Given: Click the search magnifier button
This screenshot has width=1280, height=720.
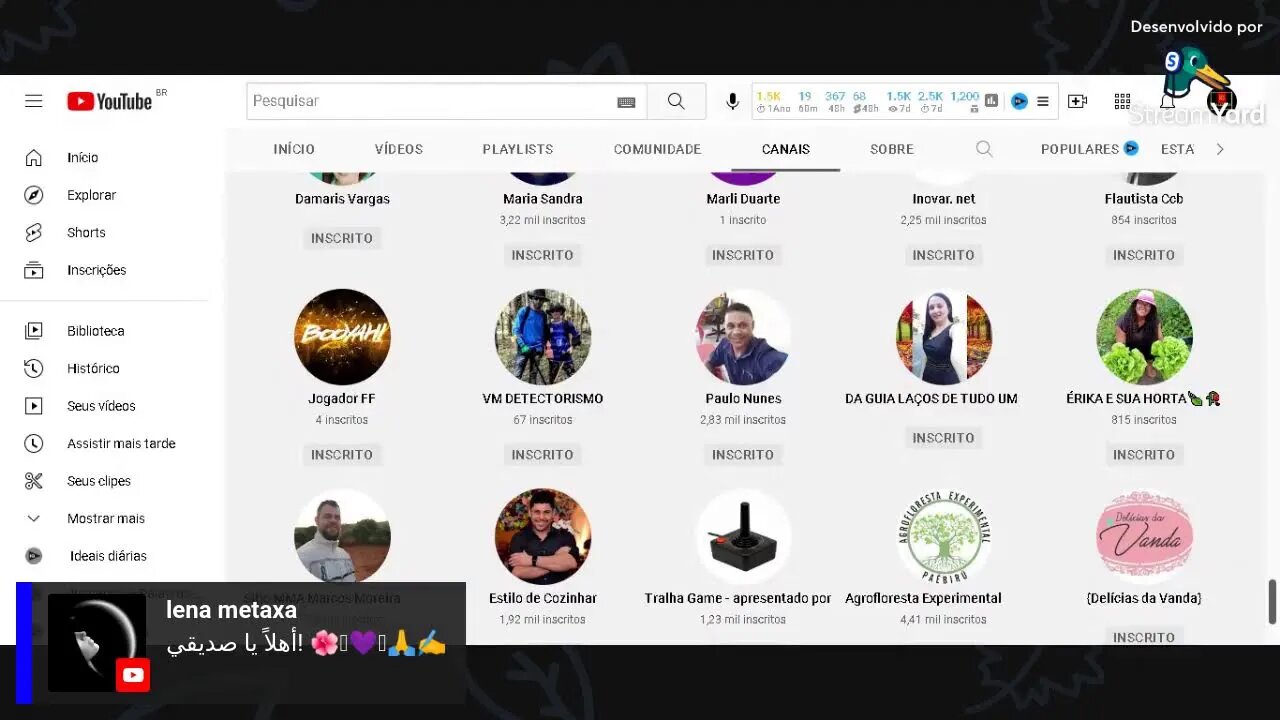Looking at the screenshot, I should point(676,101).
